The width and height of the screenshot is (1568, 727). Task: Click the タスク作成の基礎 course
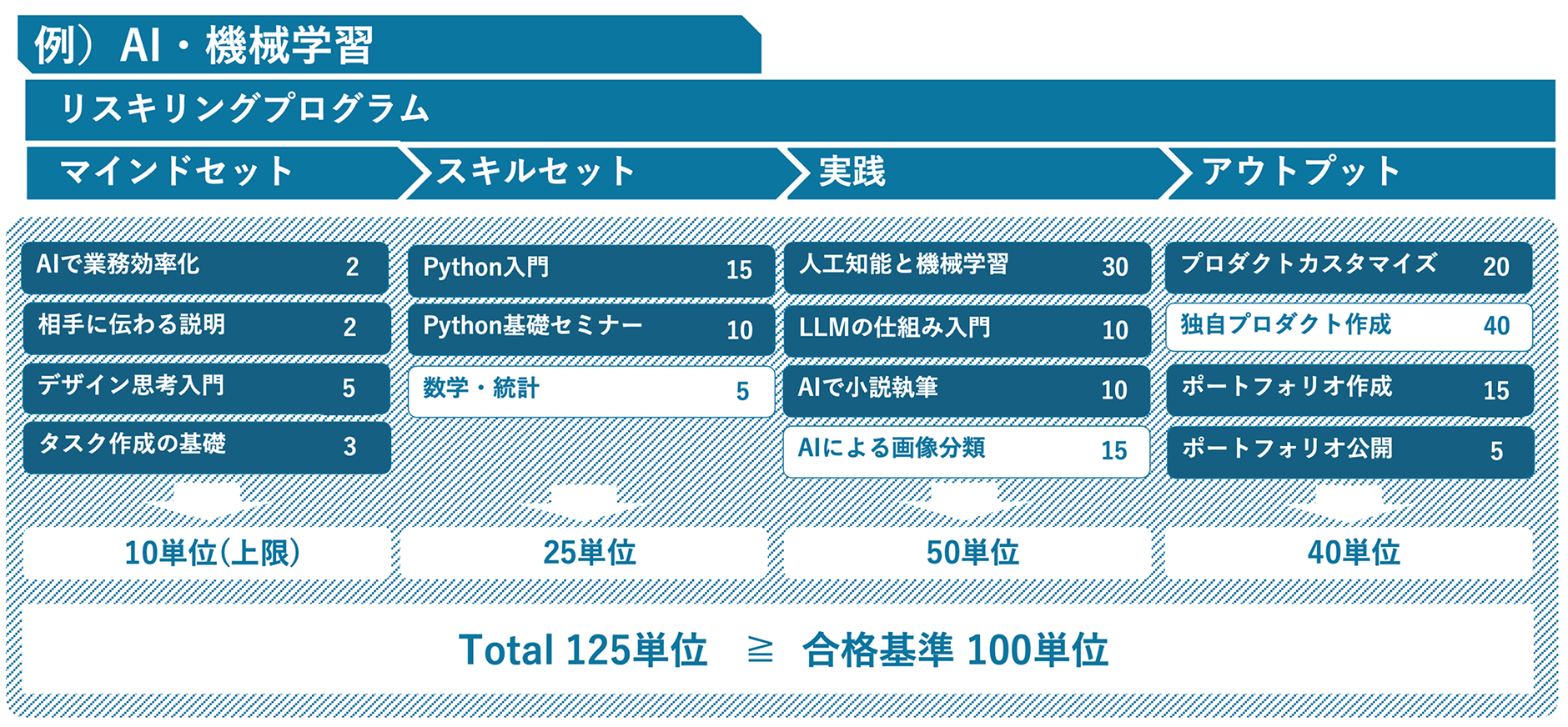pos(205,447)
